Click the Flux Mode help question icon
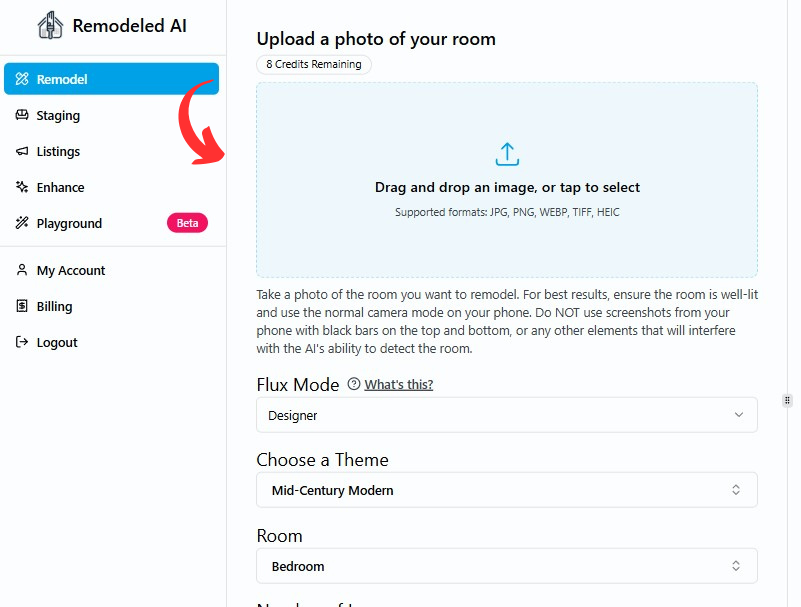This screenshot has height=607, width=801. pos(353,384)
